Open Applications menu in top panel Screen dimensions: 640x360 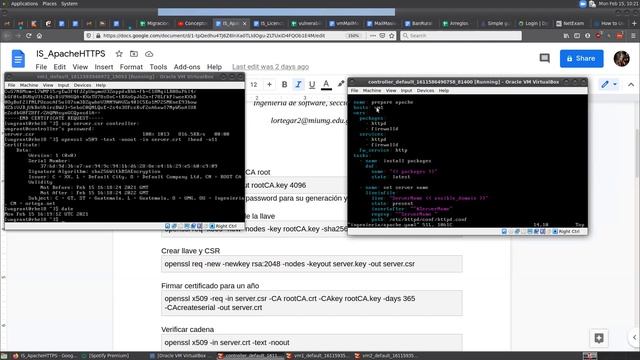[24, 4]
